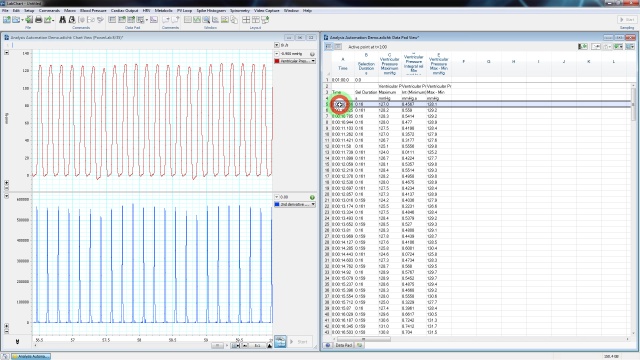
Task: Expand the Export dropdown arrow
Action: click(x=53, y=20)
